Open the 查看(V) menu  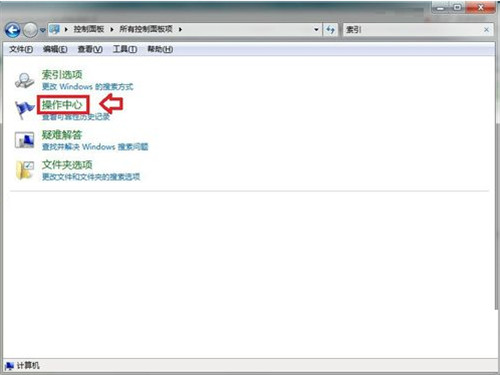[x=90, y=49]
